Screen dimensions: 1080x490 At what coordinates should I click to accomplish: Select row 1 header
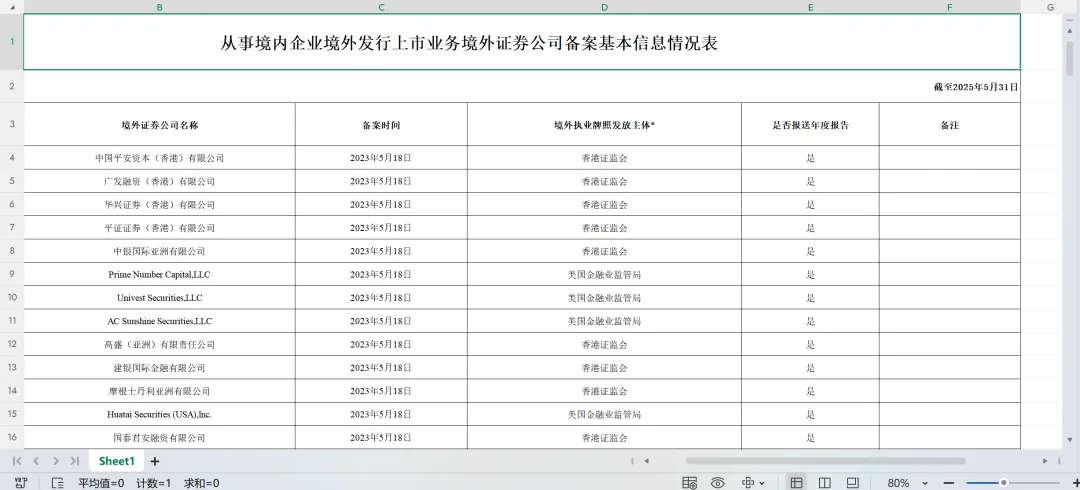(x=11, y=42)
